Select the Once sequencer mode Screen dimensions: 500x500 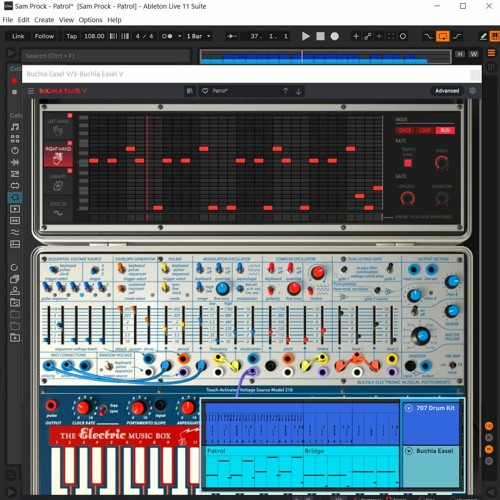[405, 130]
